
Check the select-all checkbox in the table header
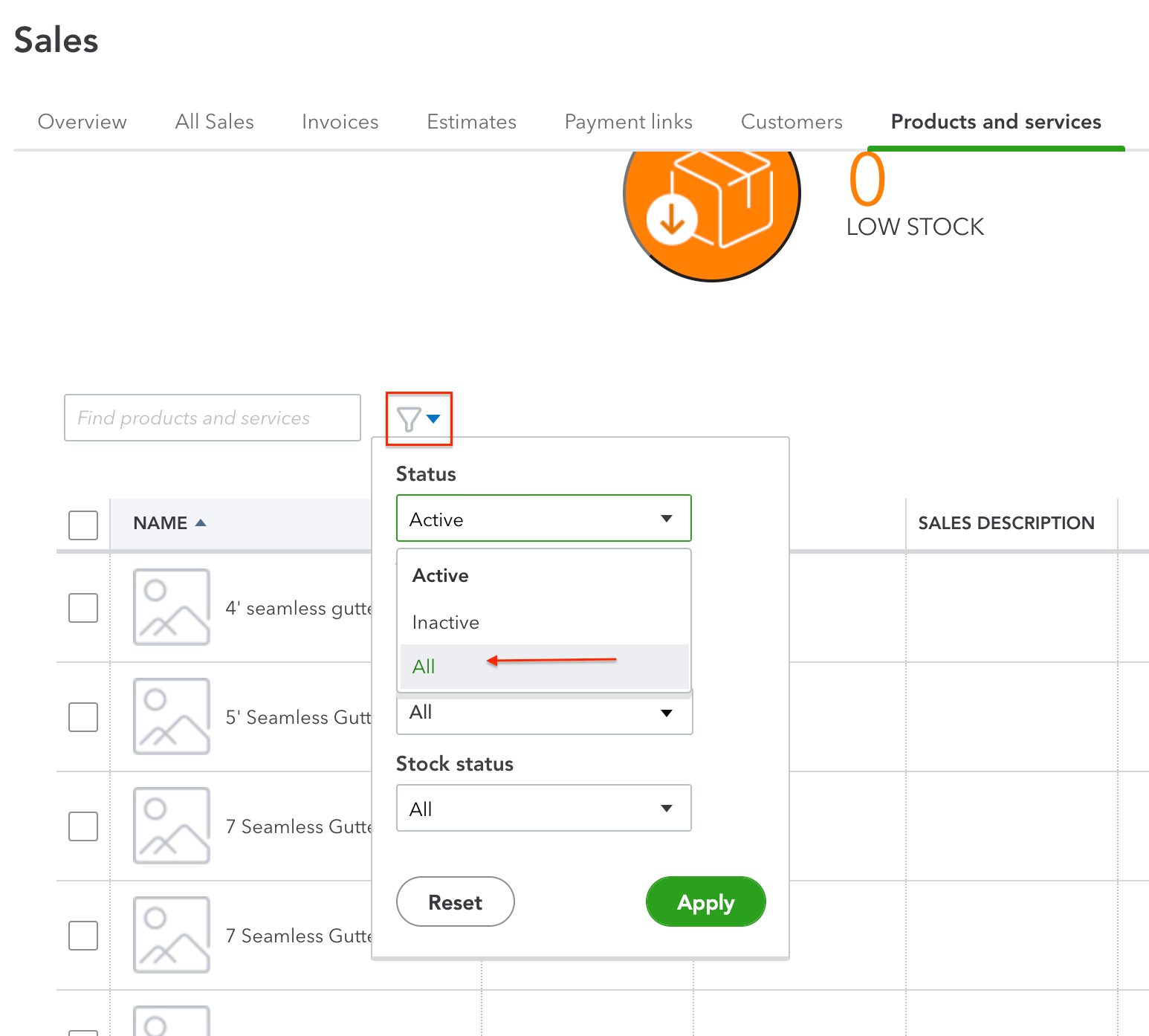tap(82, 525)
